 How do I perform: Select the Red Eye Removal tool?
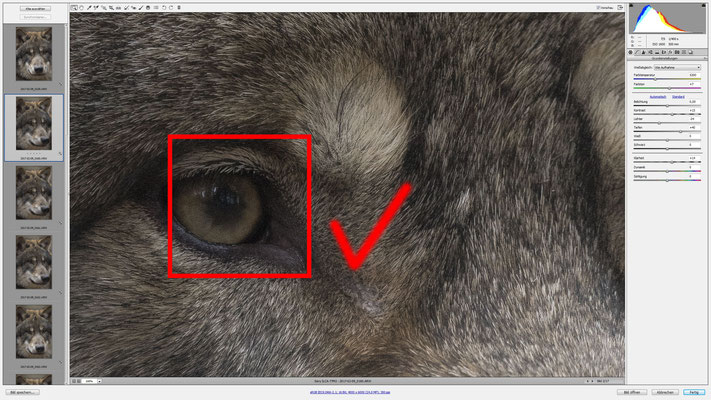(133, 8)
